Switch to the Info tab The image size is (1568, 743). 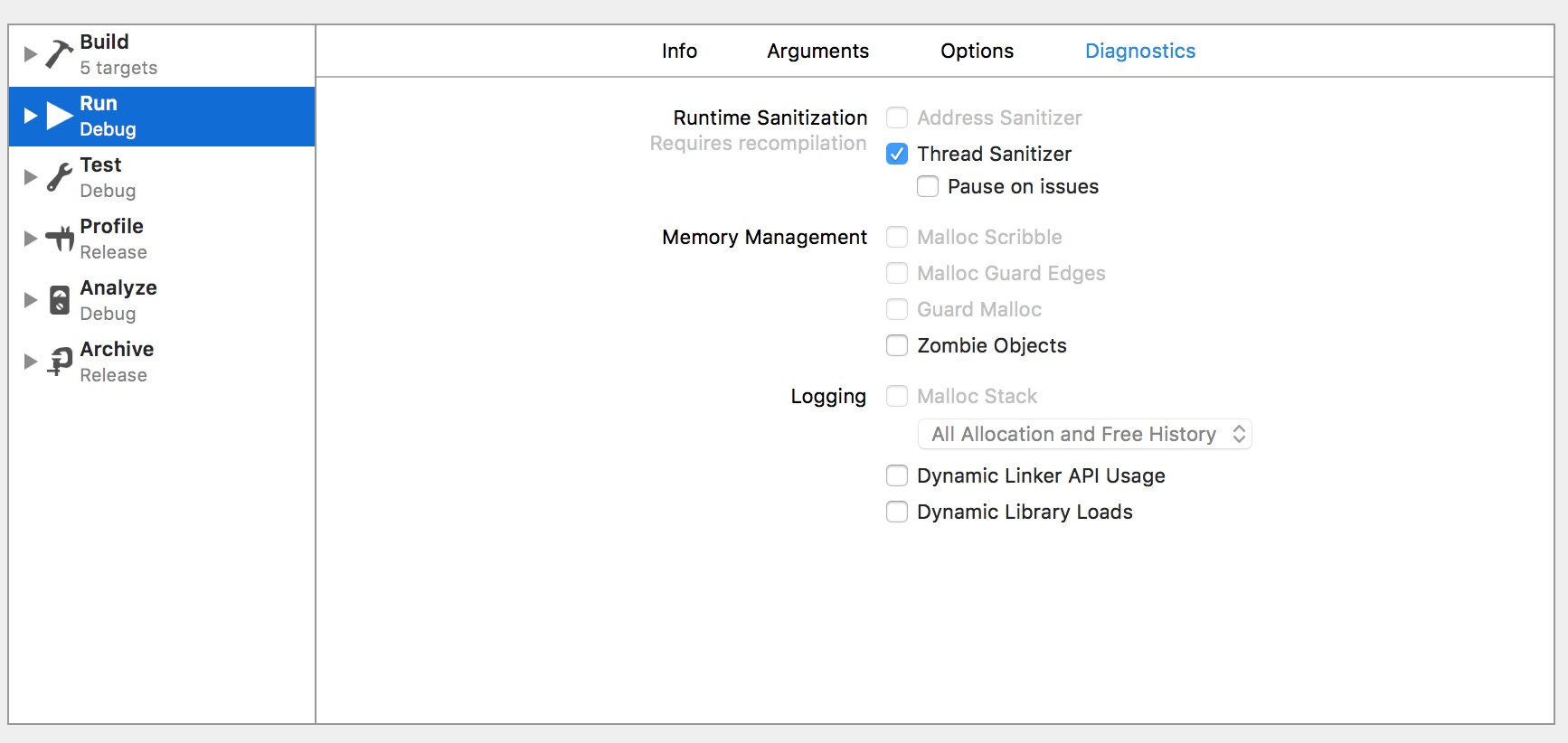point(679,52)
